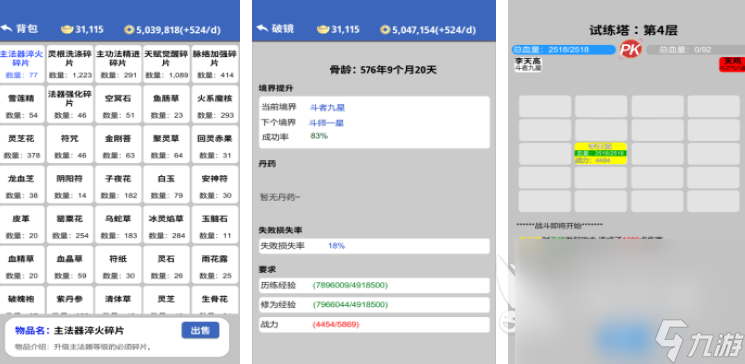Image resolution: width=745 pixels, height=364 pixels.
Task: Tap the coin icon next to 5,039,818
Action: click(x=129, y=30)
